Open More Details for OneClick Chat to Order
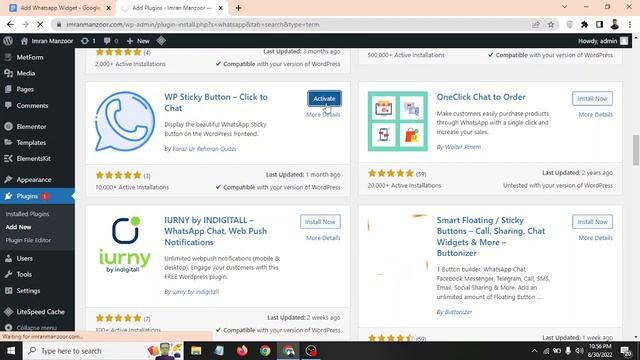Image resolution: width=640 pixels, height=360 pixels. click(595, 115)
